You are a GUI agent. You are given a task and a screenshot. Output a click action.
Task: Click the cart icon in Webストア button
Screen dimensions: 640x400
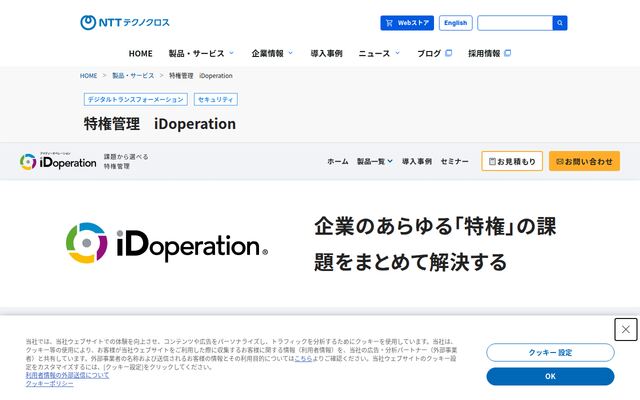tap(389, 23)
